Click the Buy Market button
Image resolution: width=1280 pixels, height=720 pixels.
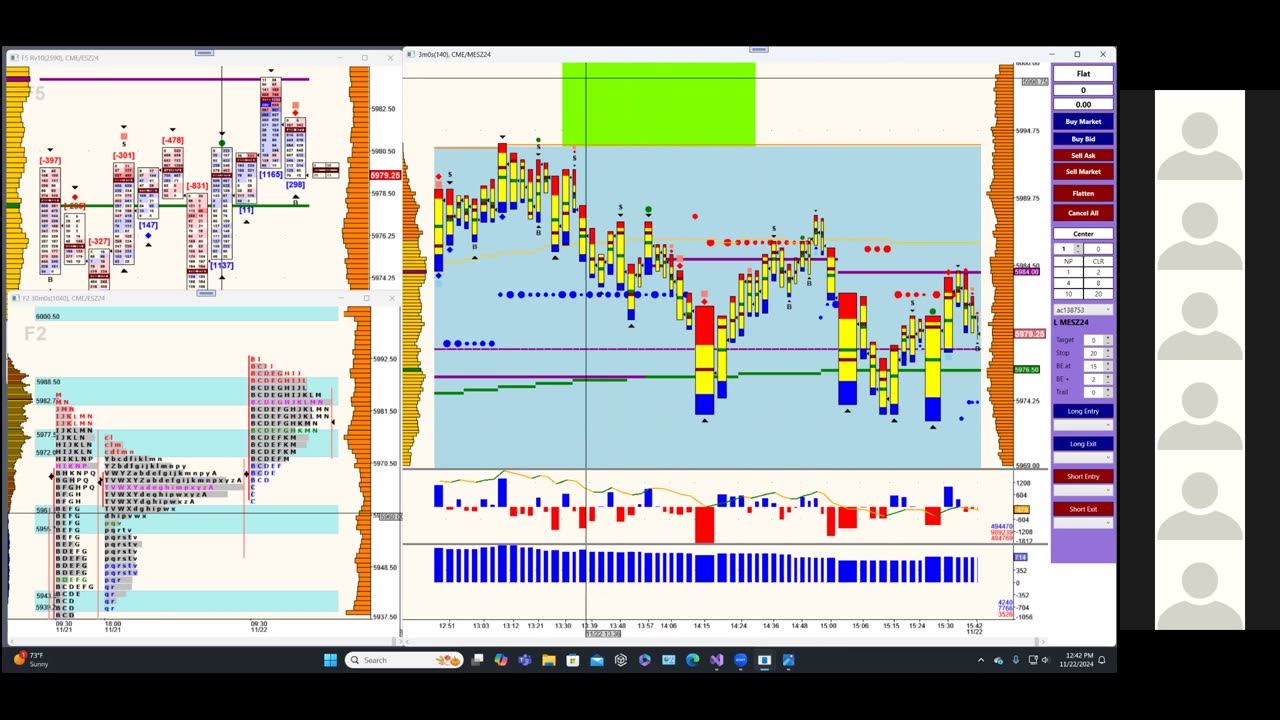point(1083,122)
